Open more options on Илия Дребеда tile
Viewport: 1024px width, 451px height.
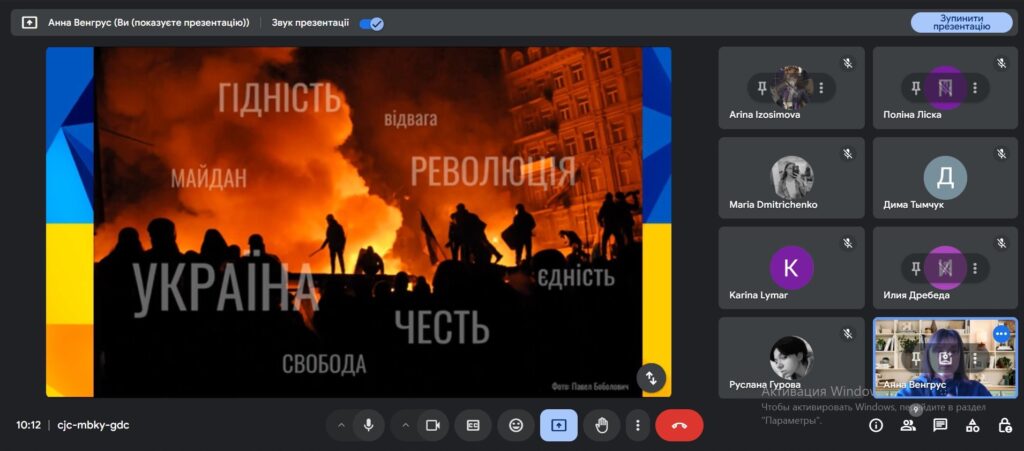pos(975,268)
